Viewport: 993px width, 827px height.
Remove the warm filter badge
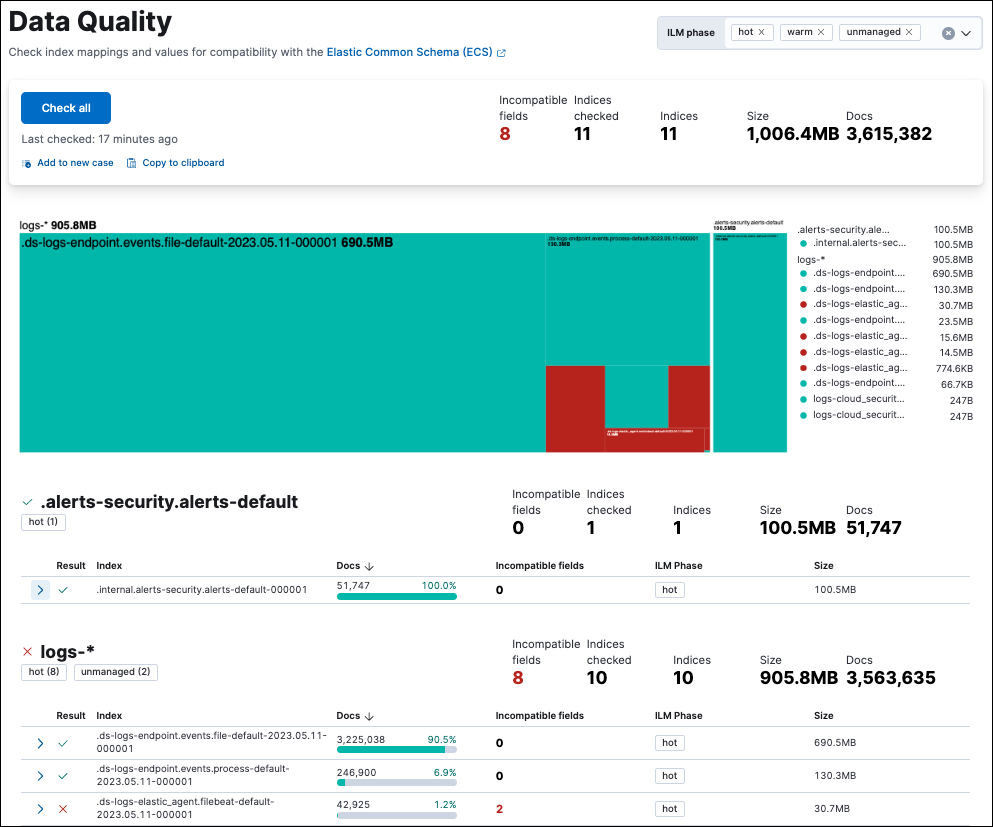820,32
